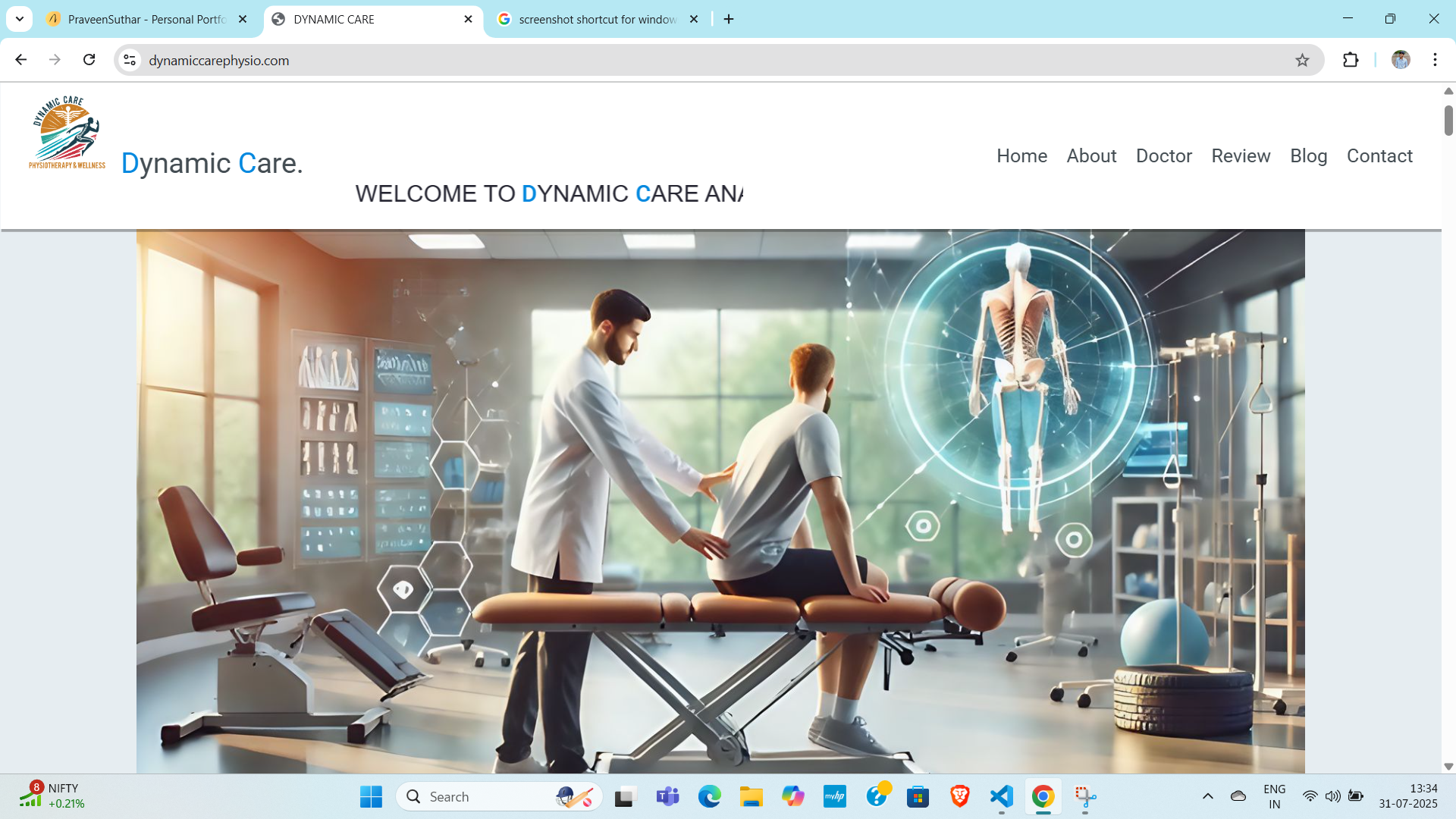The height and width of the screenshot is (819, 1456).
Task: Open Microsoft Store from taskbar
Action: (x=918, y=796)
